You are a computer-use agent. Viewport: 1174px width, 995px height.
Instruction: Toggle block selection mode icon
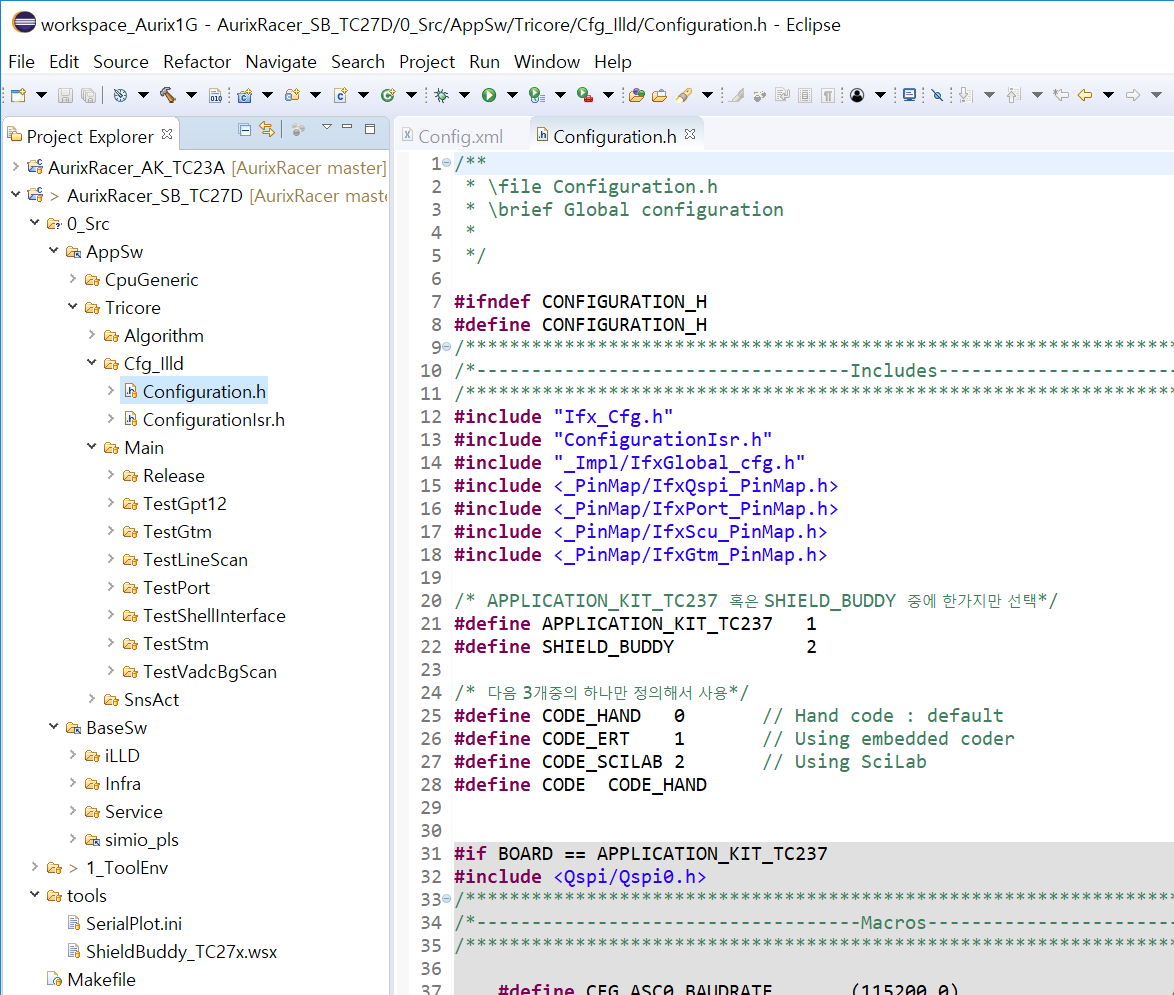click(805, 95)
